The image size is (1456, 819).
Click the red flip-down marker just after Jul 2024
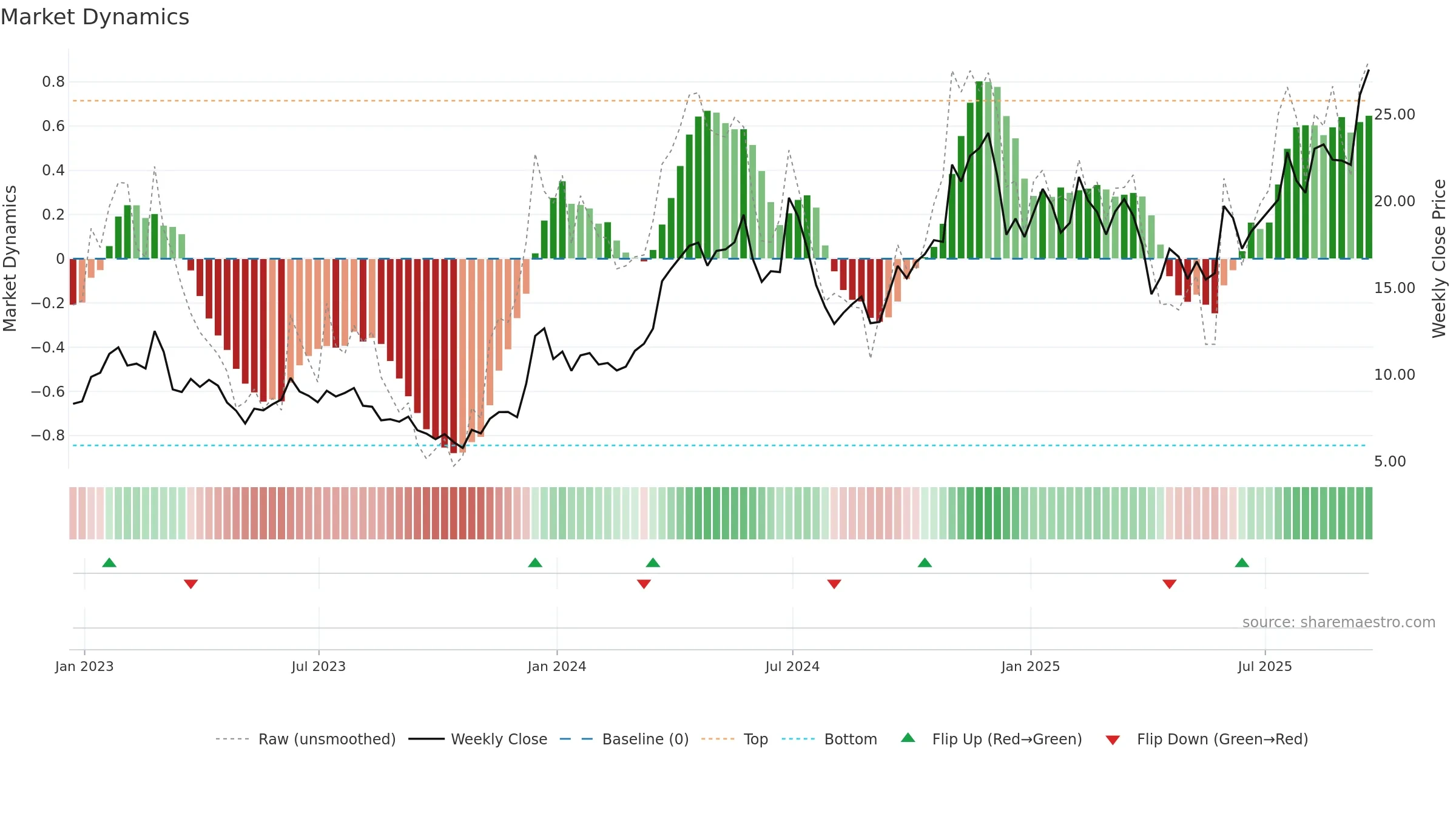pos(834,584)
